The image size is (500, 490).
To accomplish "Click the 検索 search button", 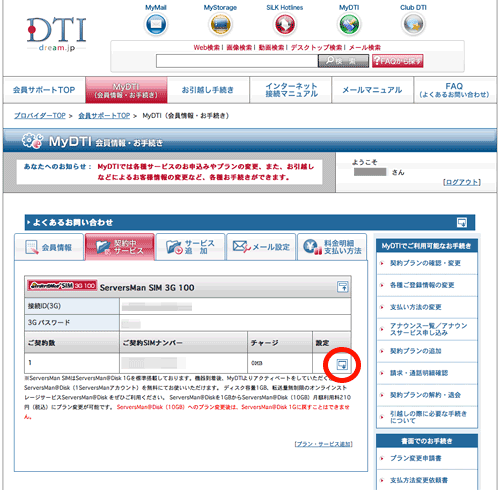I will [343, 61].
